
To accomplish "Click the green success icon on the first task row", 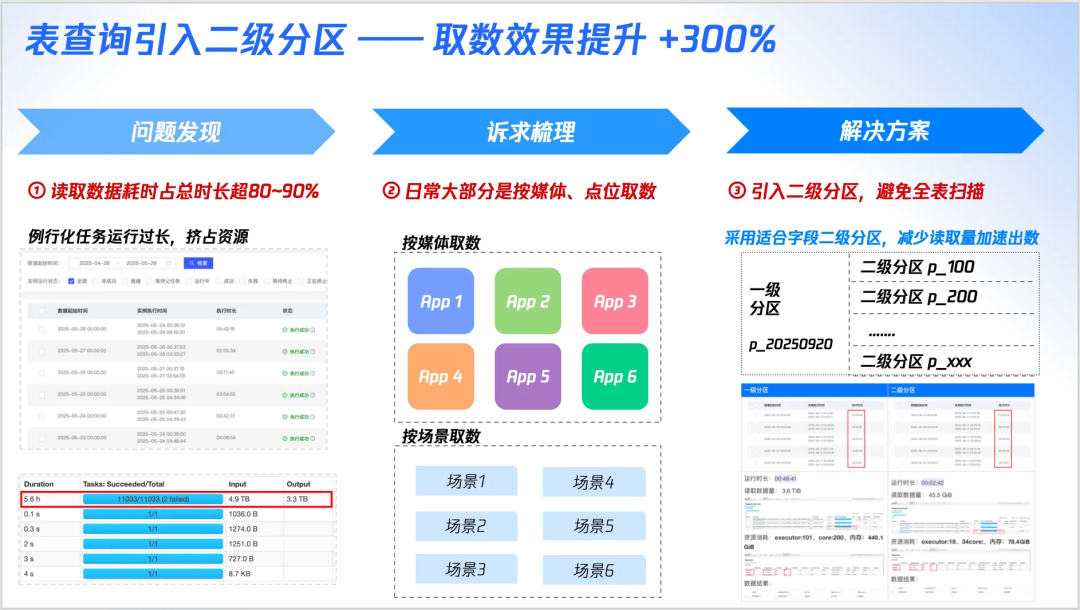I will 283,329.
